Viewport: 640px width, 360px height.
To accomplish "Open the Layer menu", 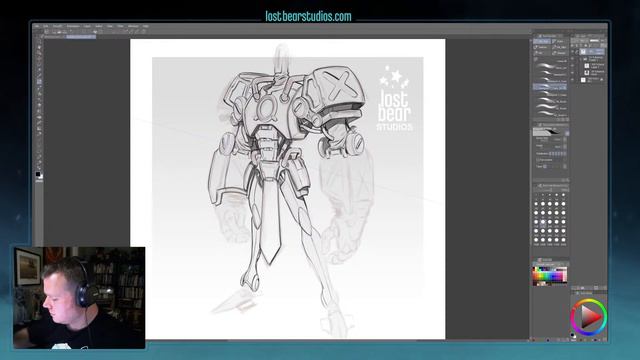I will 87,26.
